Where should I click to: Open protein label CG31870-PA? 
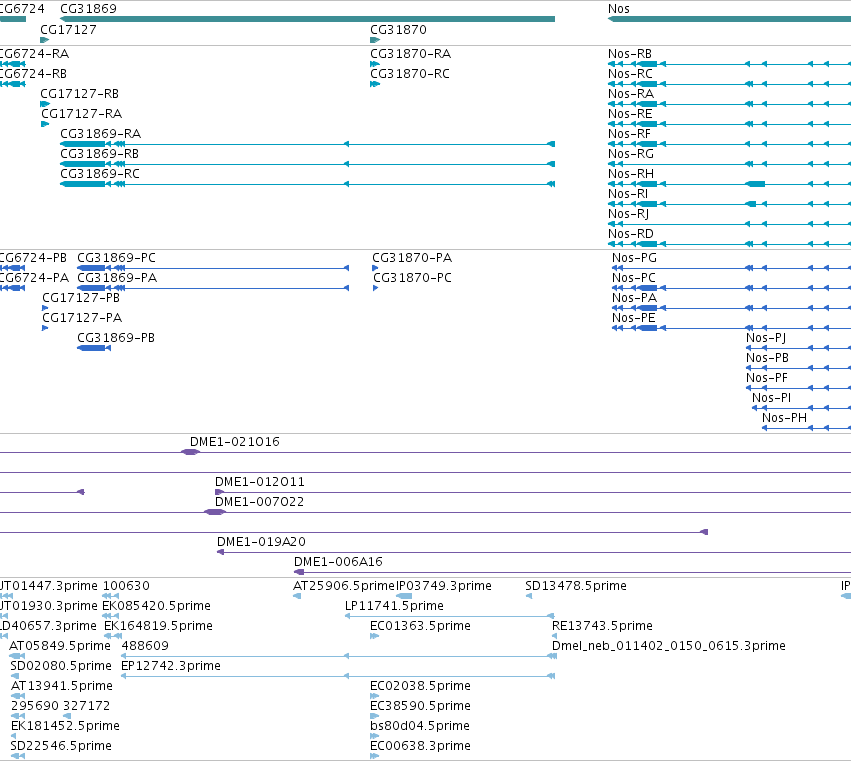412,258
